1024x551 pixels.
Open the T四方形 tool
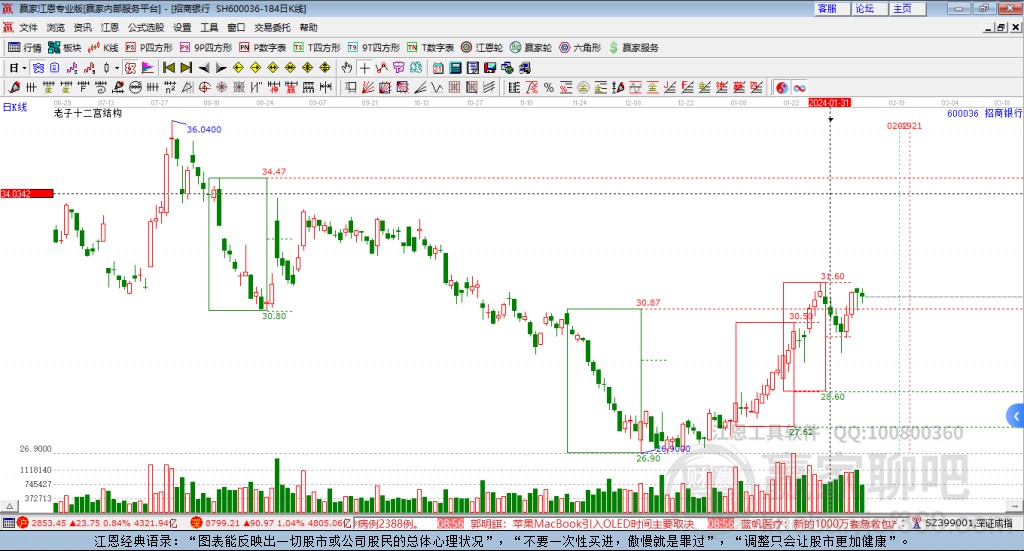coord(317,48)
